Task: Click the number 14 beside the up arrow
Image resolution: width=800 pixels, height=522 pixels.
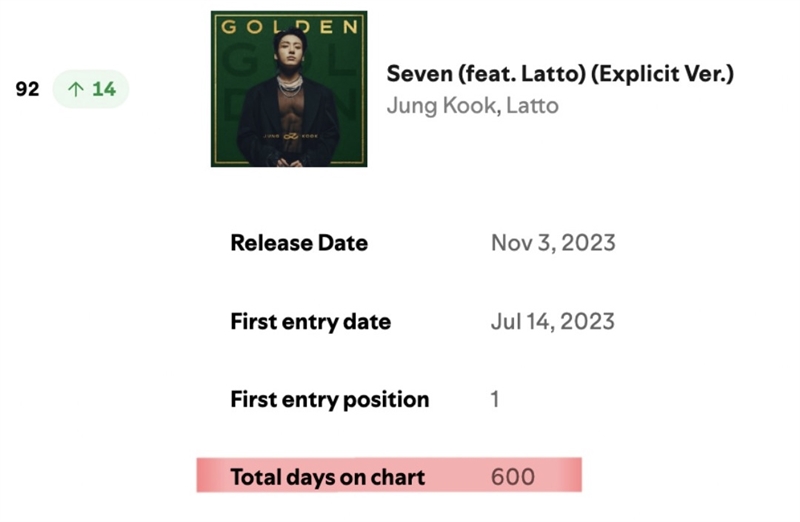Action: tap(104, 89)
